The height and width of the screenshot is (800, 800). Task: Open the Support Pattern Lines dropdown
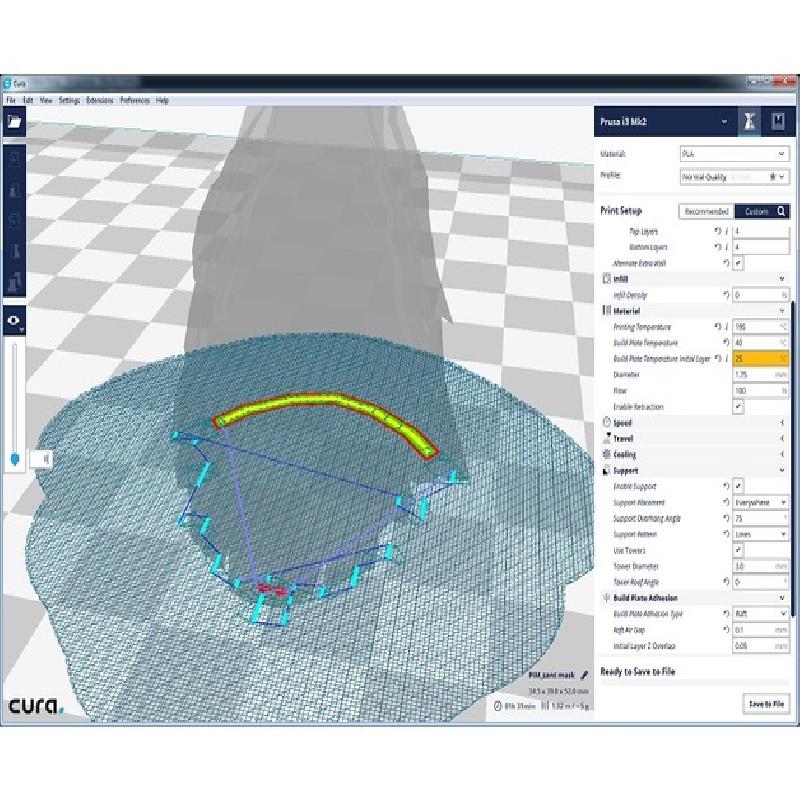coord(761,534)
